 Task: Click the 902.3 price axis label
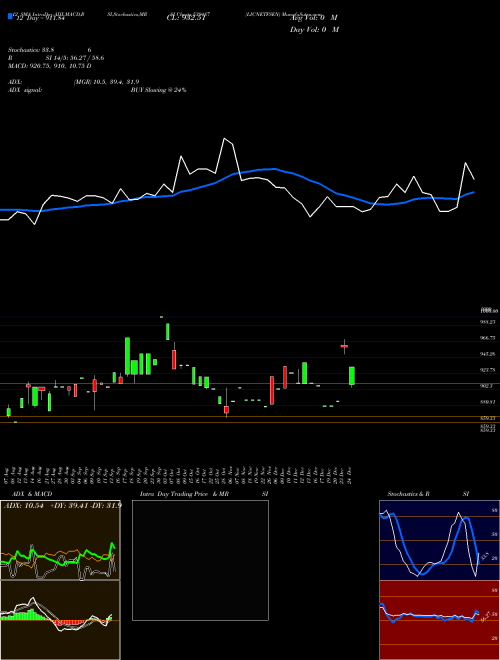(x=487, y=386)
